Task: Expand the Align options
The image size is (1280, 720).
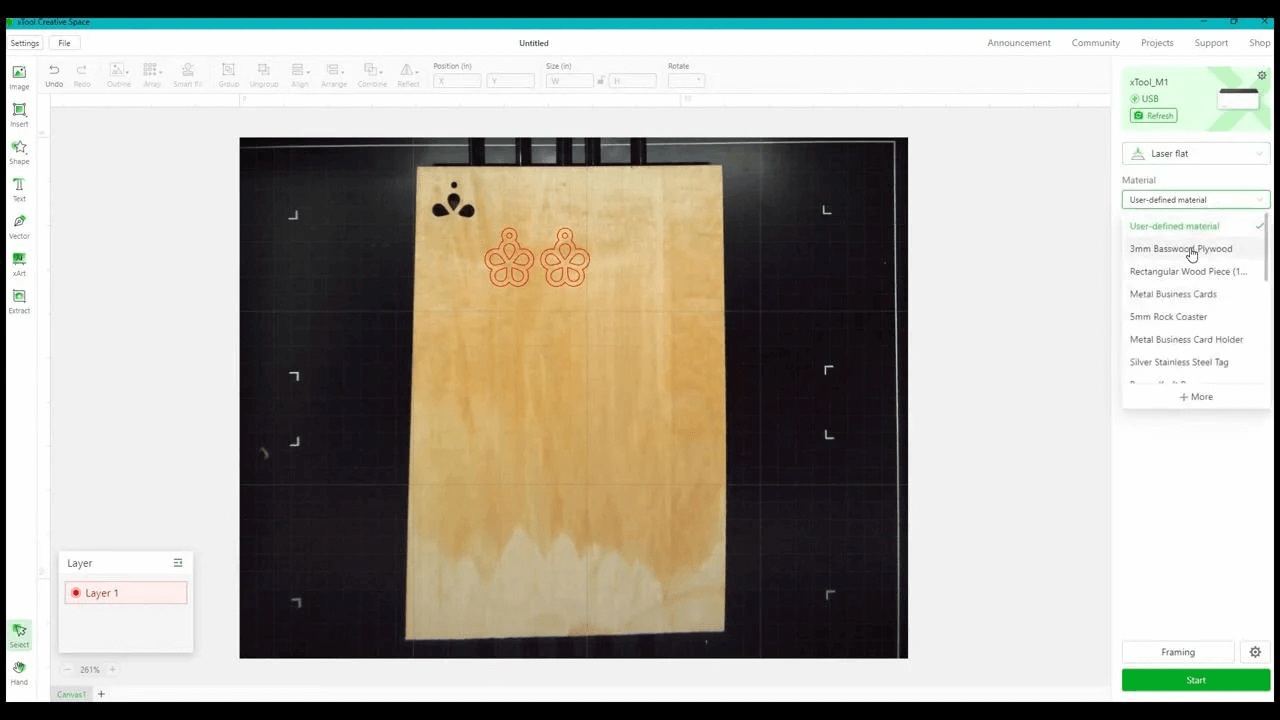Action: point(299,75)
